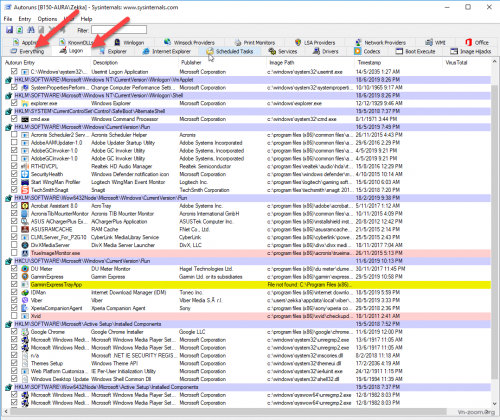This screenshot has width=500, height=420.
Task: Switch to the Explorer tab
Action: pos(113,51)
